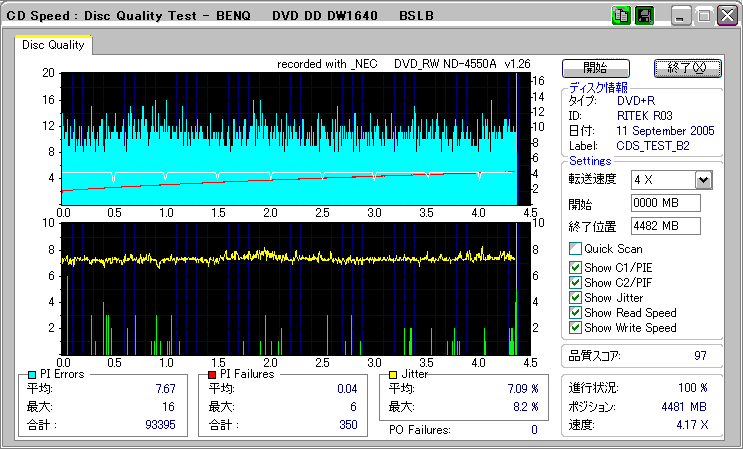Click the yellow Jitter legend swatch
This screenshot has height=449, width=743.
click(394, 374)
